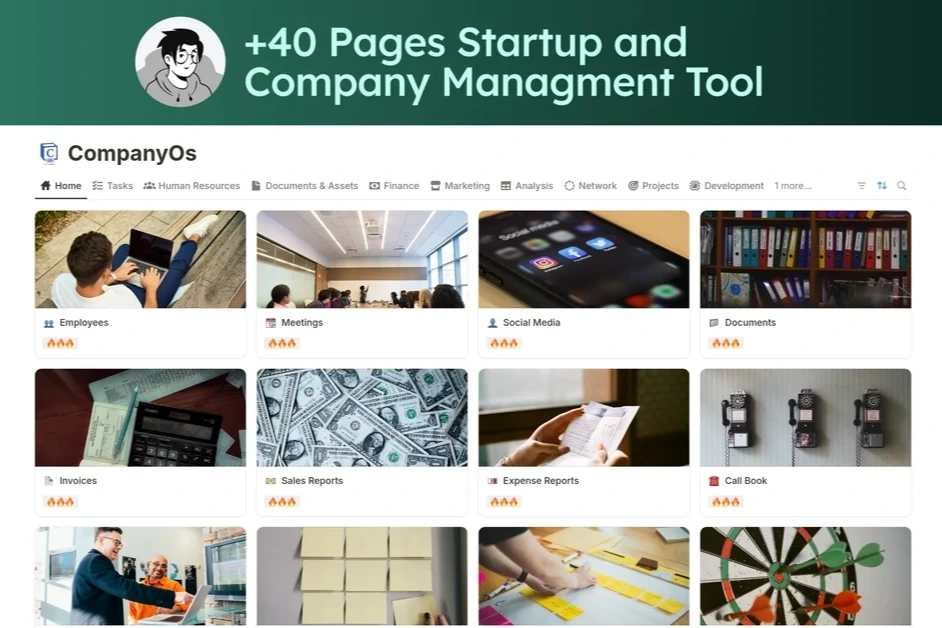Click the filter icon in the database toolbar
The image size is (942, 628).
click(x=861, y=186)
